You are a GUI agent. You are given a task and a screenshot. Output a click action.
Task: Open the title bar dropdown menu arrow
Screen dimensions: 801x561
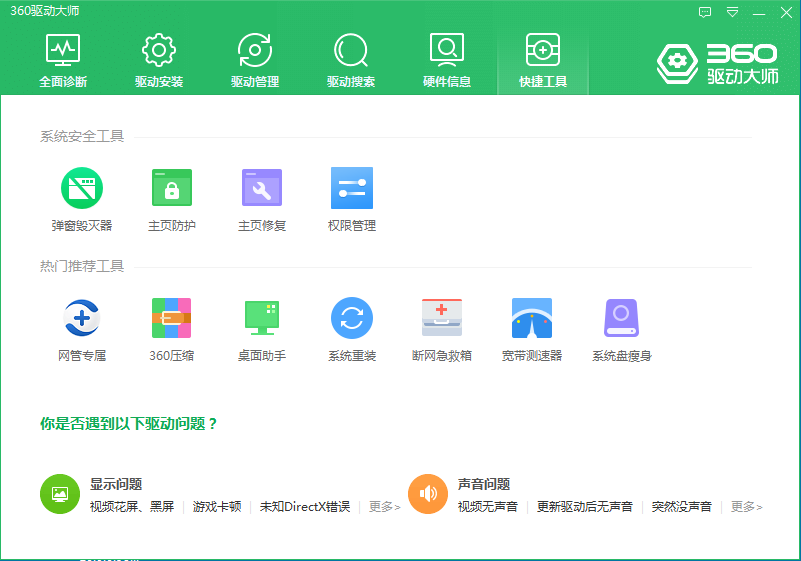[x=733, y=13]
